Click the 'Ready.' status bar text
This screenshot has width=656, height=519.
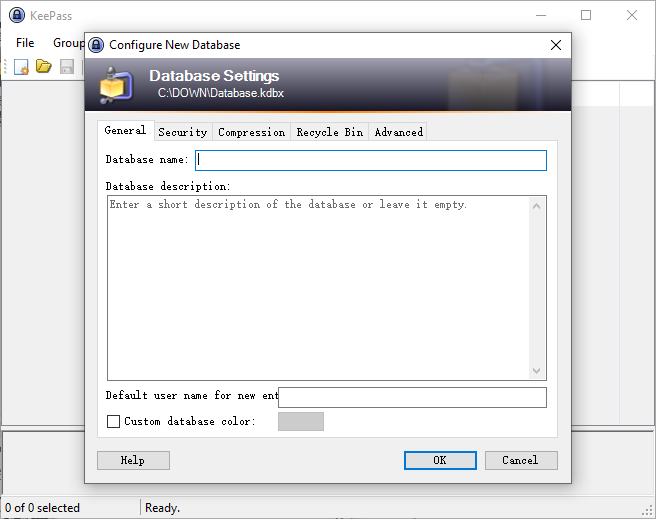(x=162, y=508)
